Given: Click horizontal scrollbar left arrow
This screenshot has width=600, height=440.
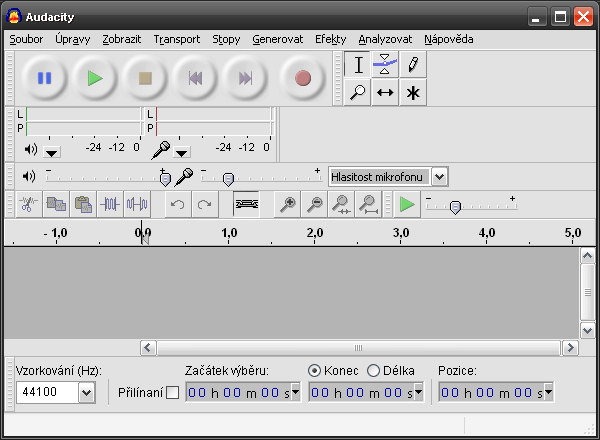Looking at the screenshot, I should coord(148,348).
